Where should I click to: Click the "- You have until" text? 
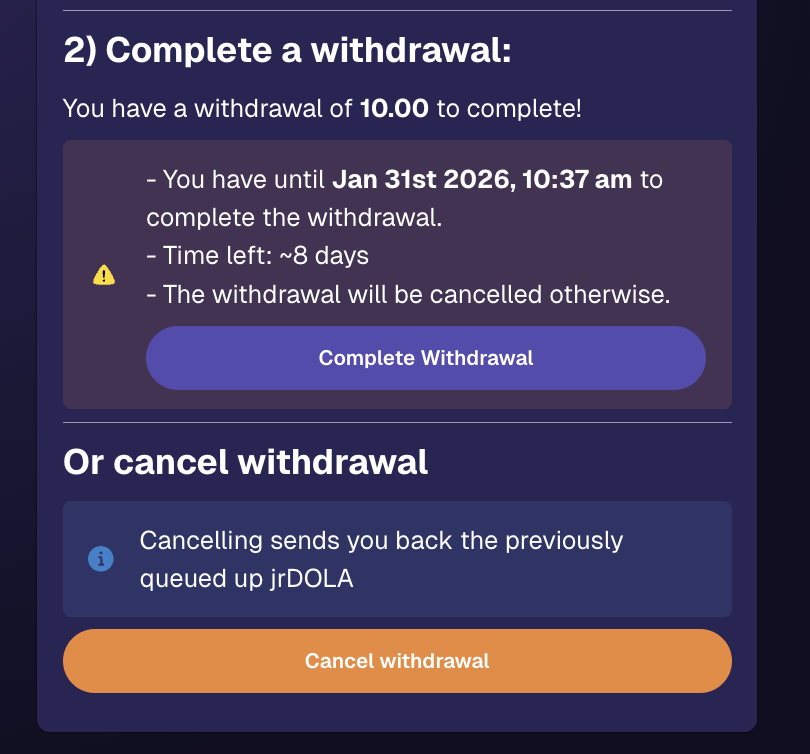(x=236, y=180)
